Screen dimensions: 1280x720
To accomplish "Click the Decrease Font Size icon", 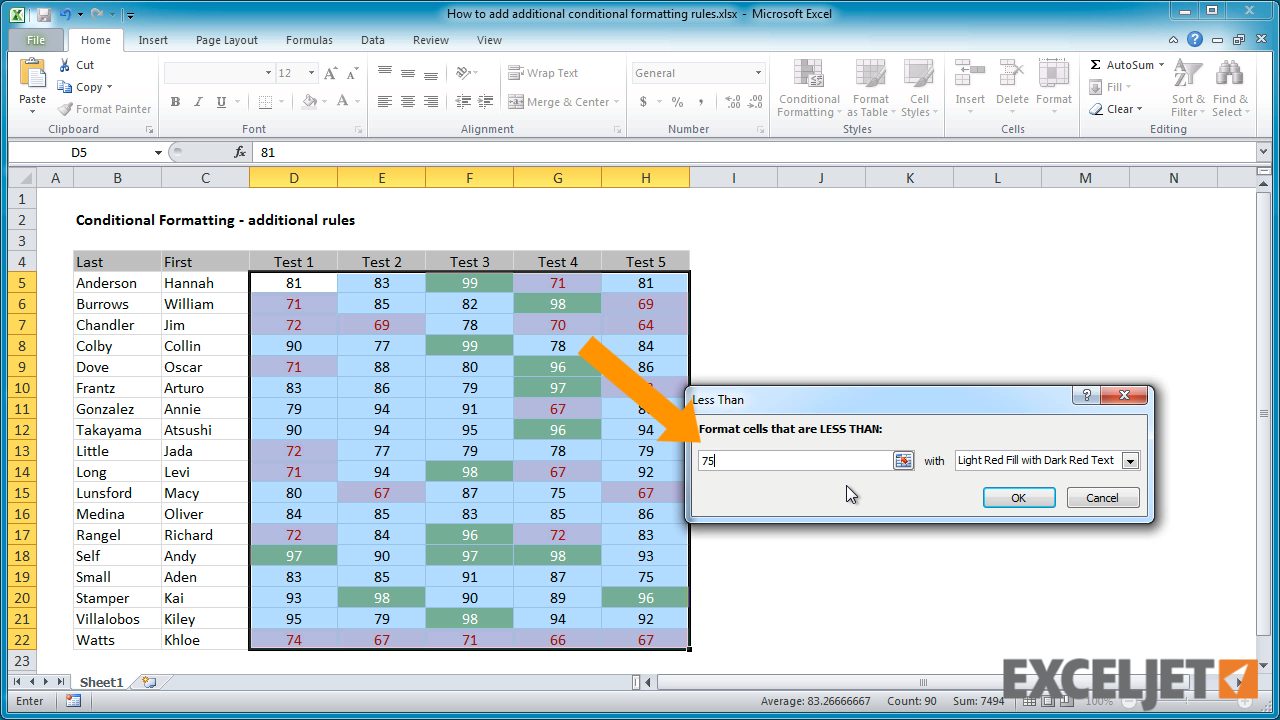I will coord(353,73).
